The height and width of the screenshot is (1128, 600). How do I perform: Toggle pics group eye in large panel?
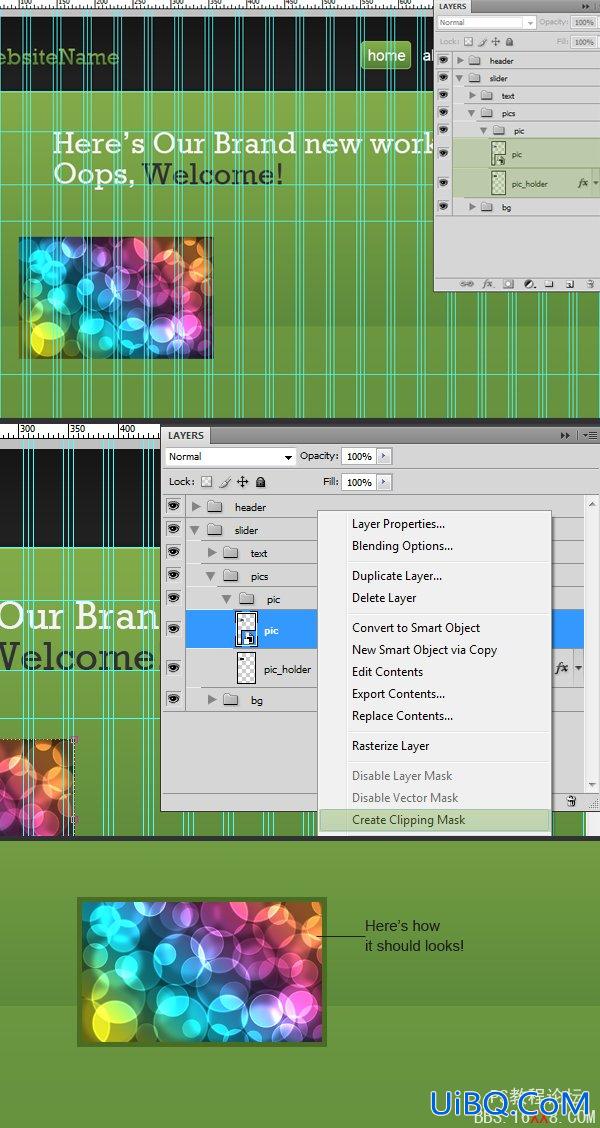[173, 575]
